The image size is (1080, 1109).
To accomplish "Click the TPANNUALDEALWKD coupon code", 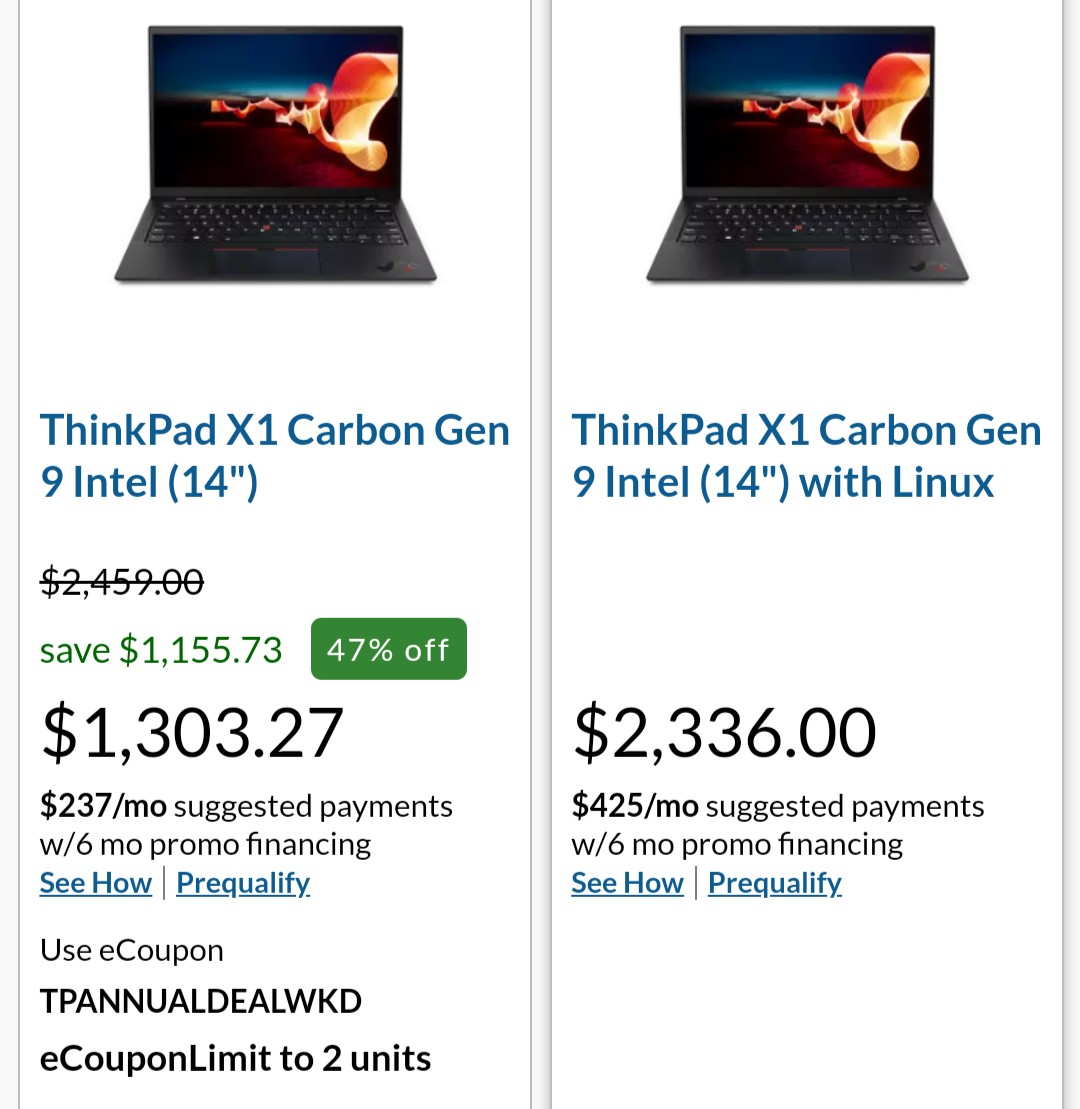I will pos(200,1001).
